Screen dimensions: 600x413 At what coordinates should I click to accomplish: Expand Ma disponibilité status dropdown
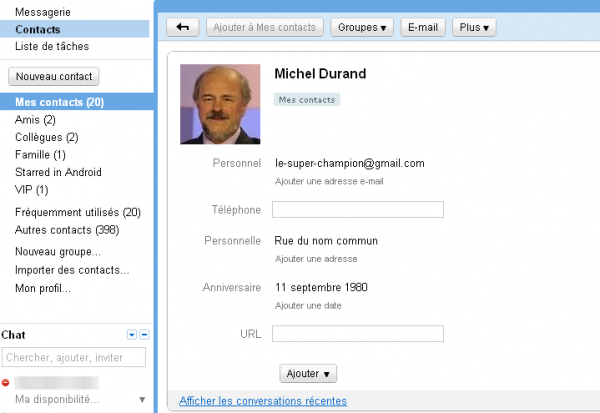[141, 400]
